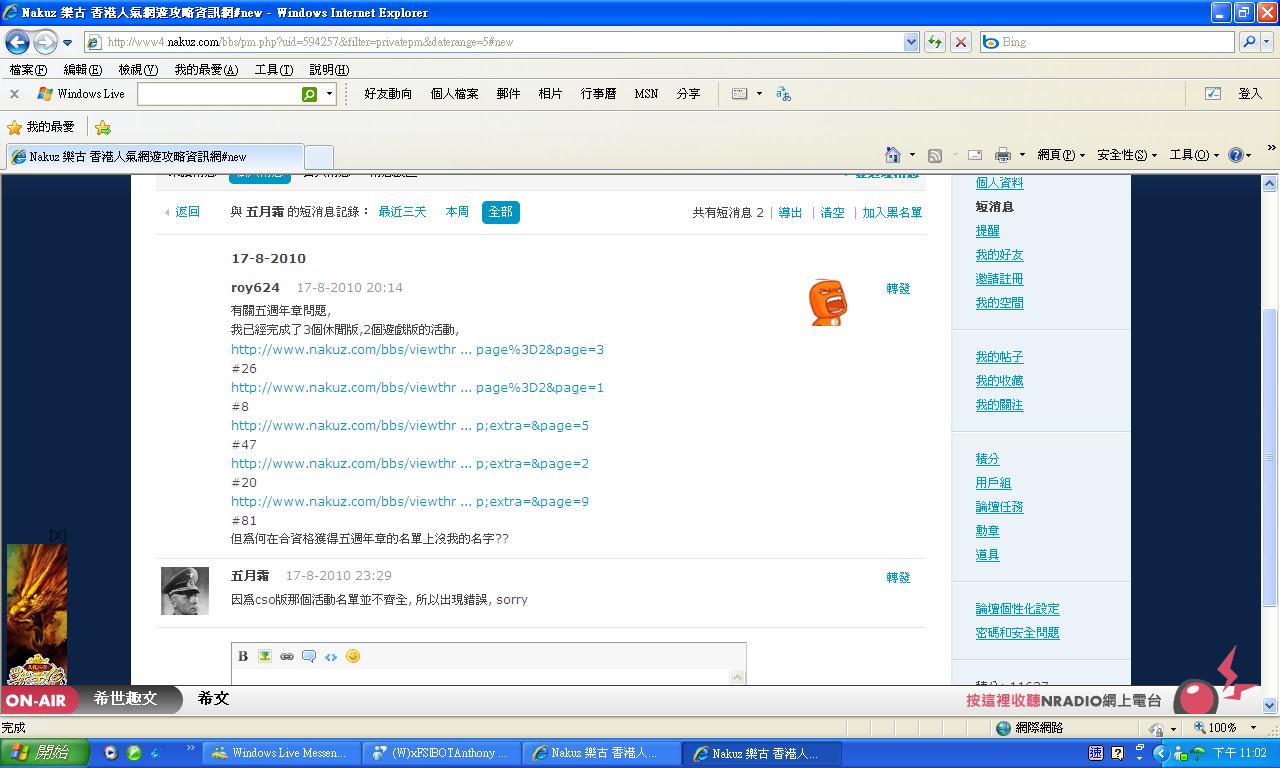Click the RSS feeds icon in command bar
Viewport: 1280px width, 768px height.
935,155
